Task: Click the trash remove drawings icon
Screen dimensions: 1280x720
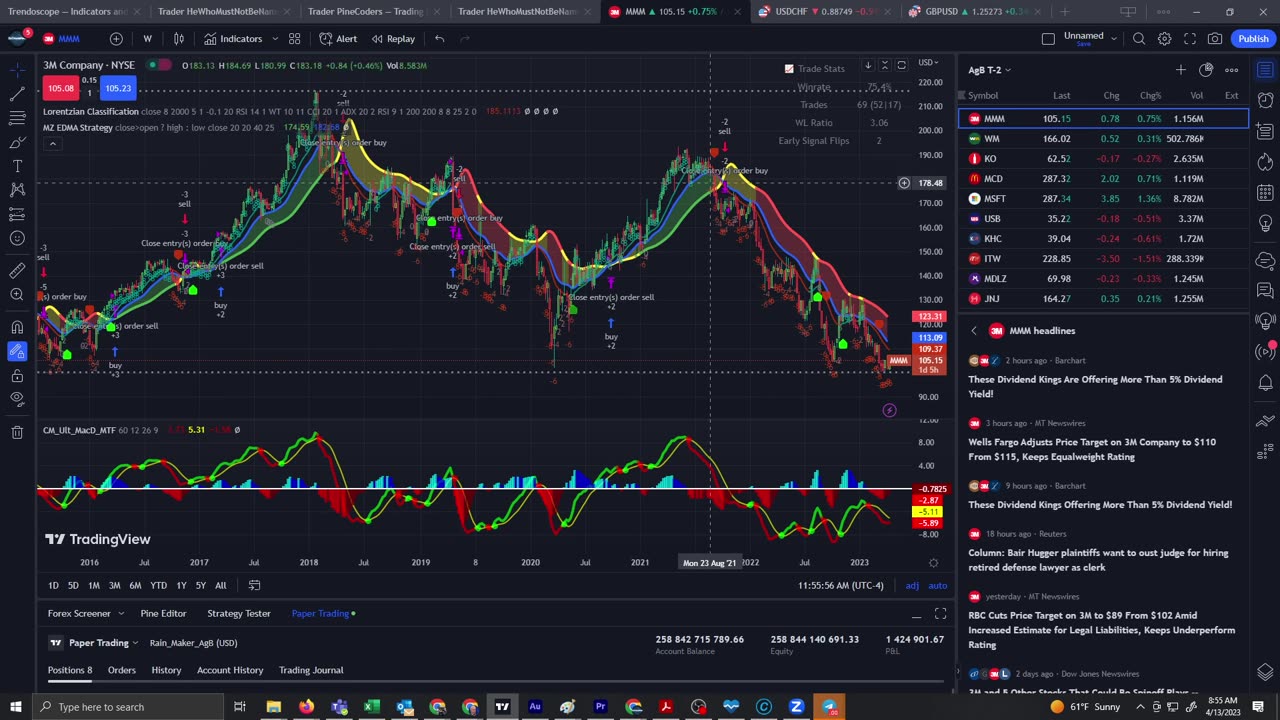Action: tap(17, 432)
